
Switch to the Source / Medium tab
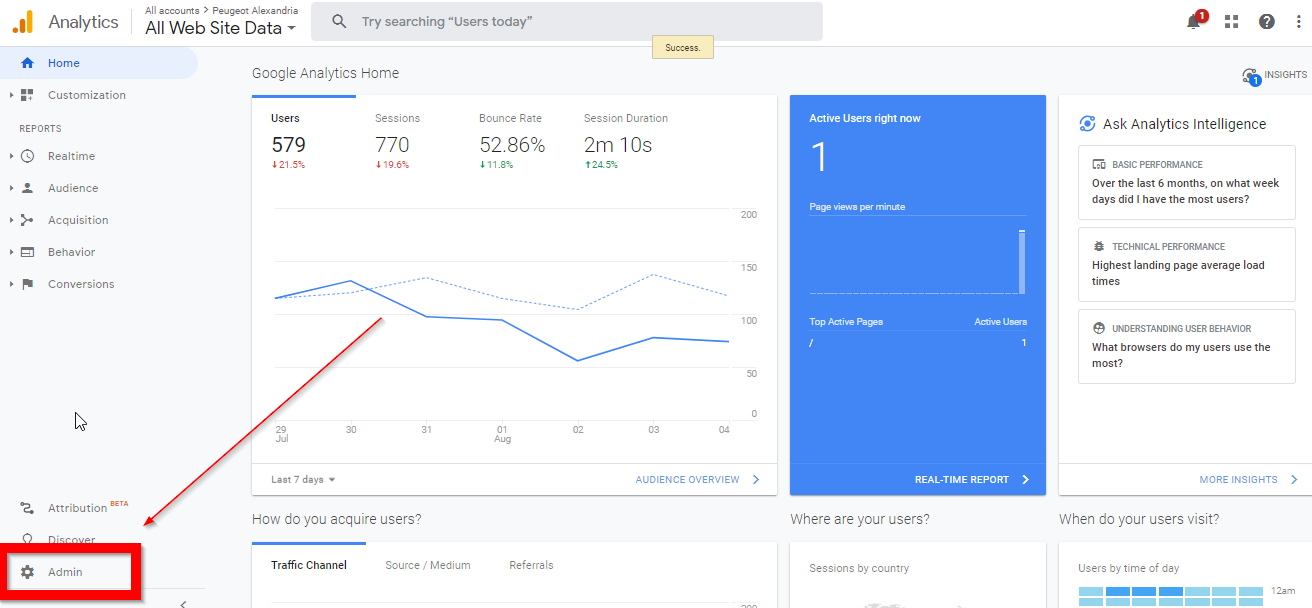428,564
